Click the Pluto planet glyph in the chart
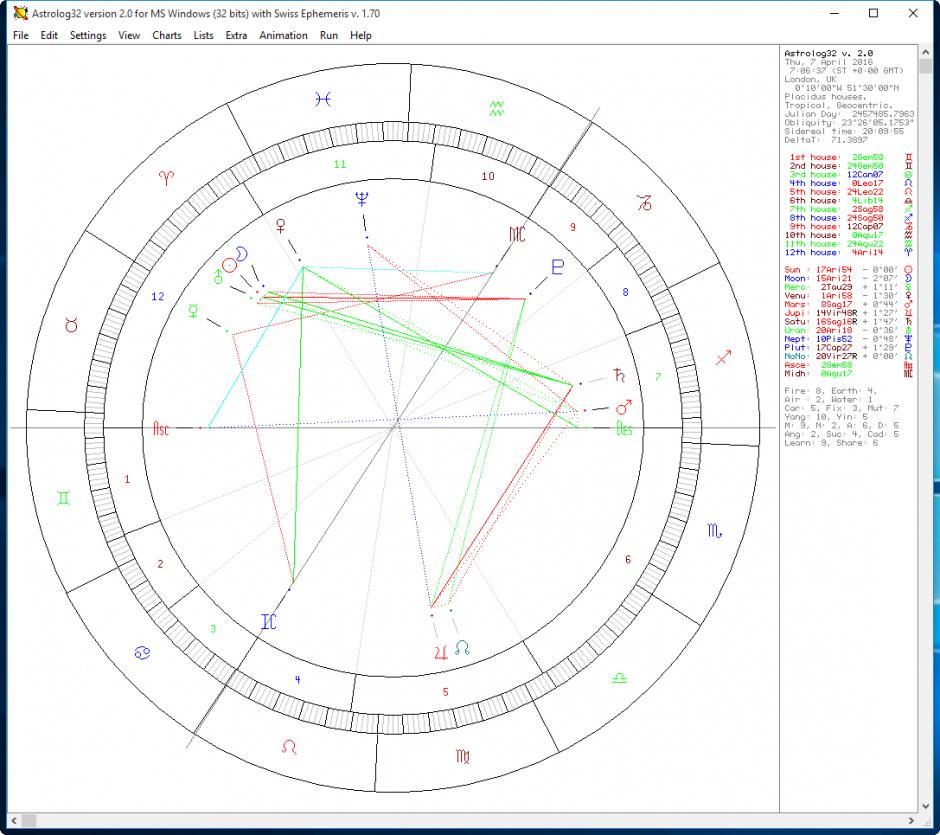Screen dimensions: 940x835 click(558, 267)
